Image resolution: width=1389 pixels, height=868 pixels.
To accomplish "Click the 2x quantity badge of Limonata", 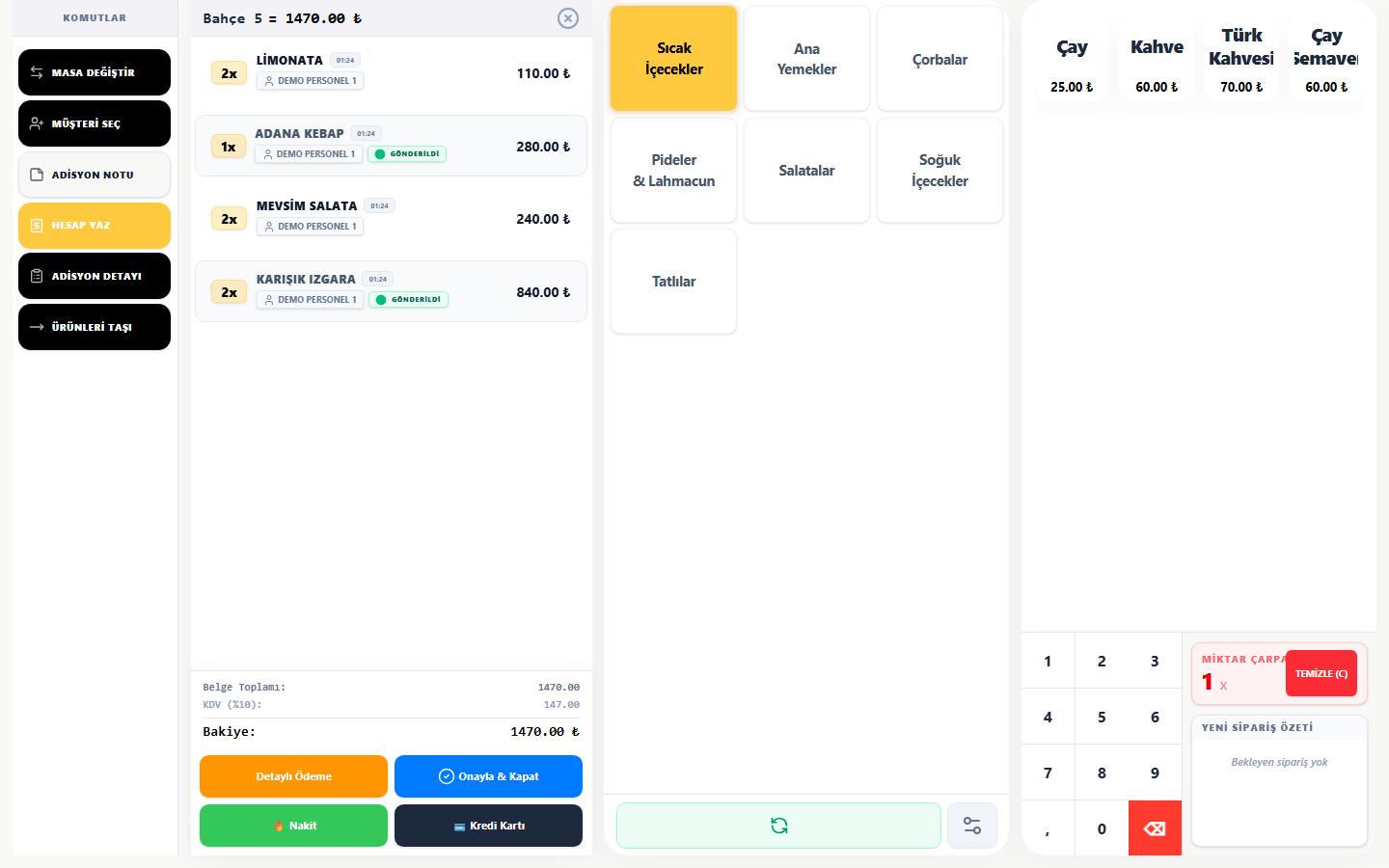I will coord(229,73).
